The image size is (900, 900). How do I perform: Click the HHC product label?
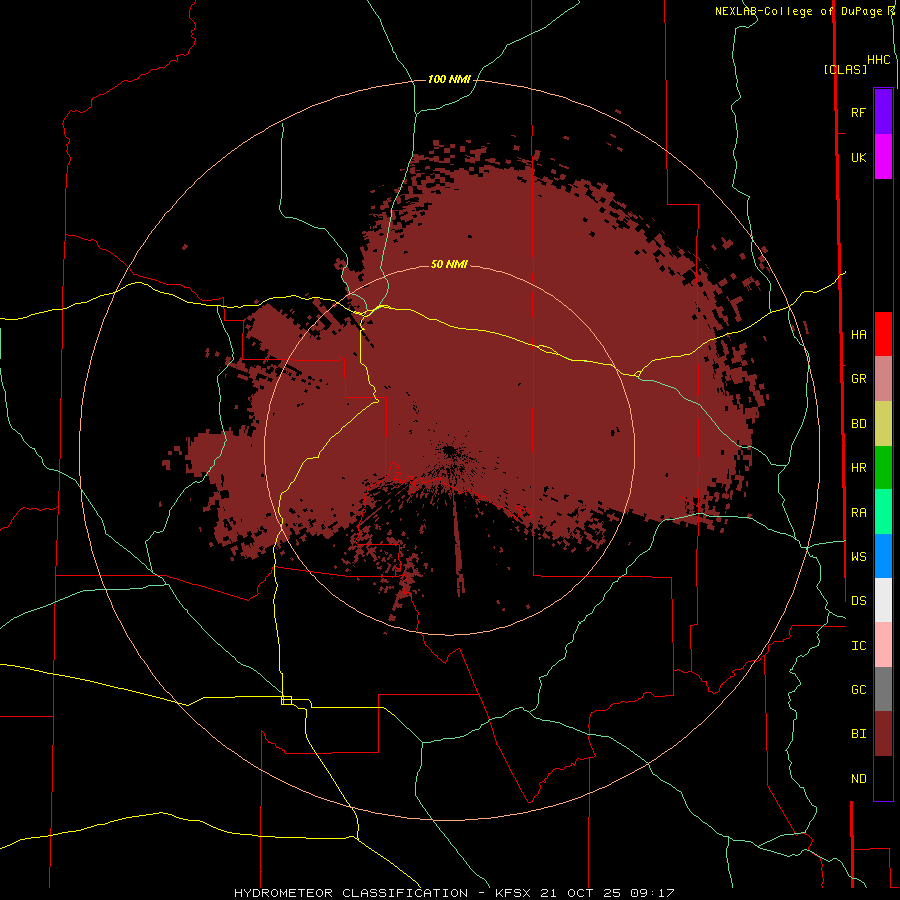coord(879,60)
